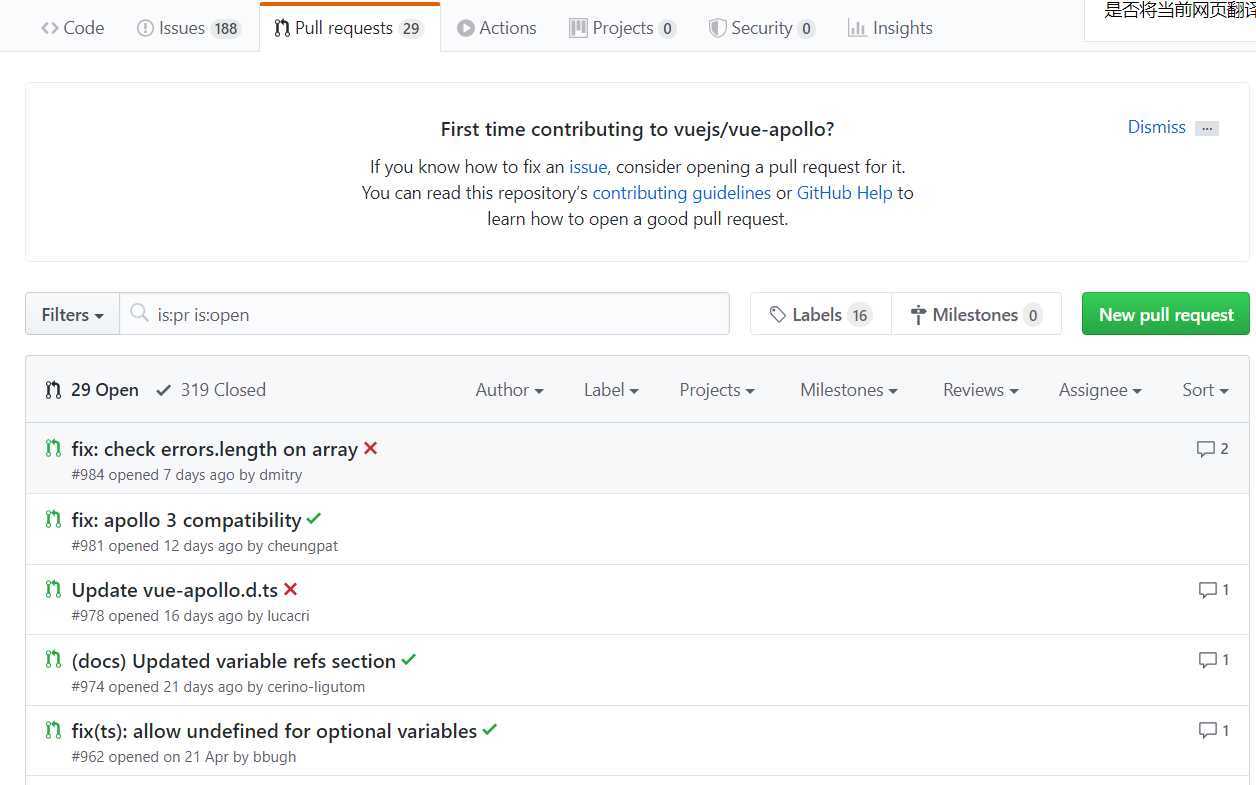
Task: Show the 319 Closed pull requests
Action: [x=211, y=390]
